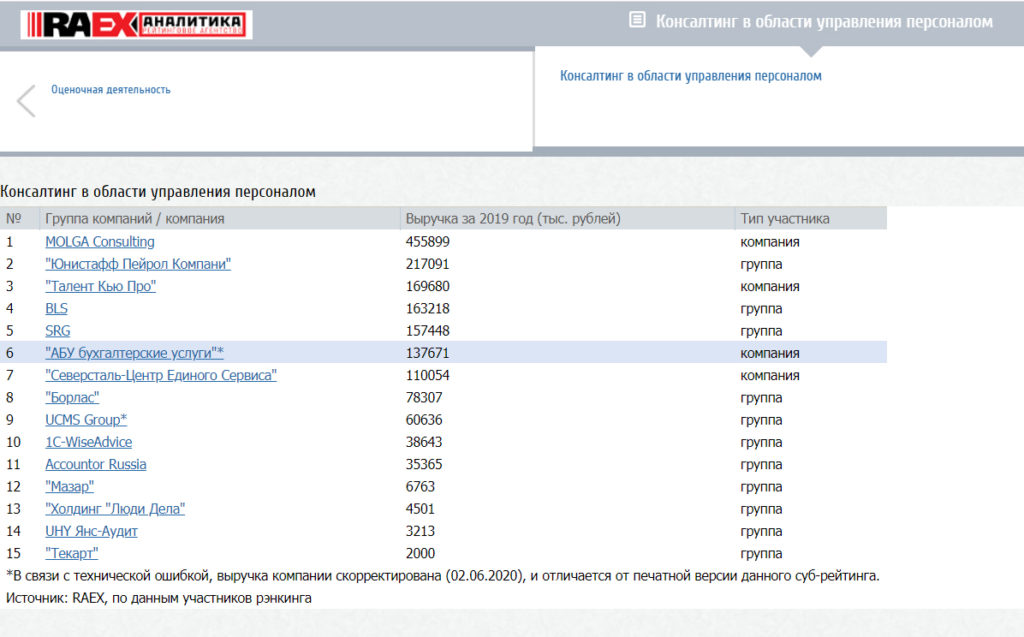Click the list icon beside header title
This screenshot has height=637, width=1024.
pos(637,20)
